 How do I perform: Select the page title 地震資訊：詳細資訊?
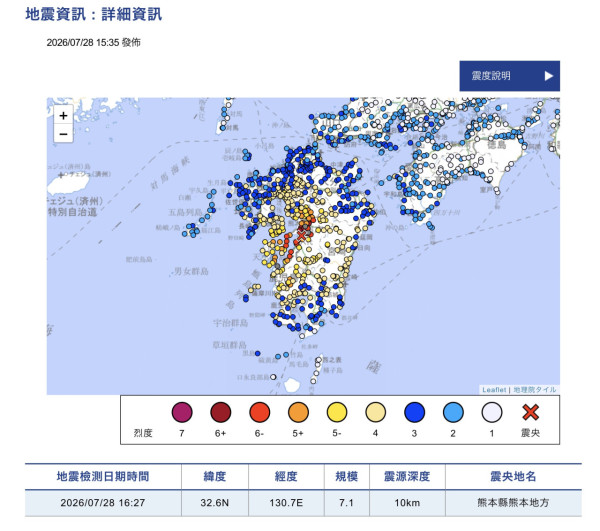pyautogui.click(x=94, y=14)
